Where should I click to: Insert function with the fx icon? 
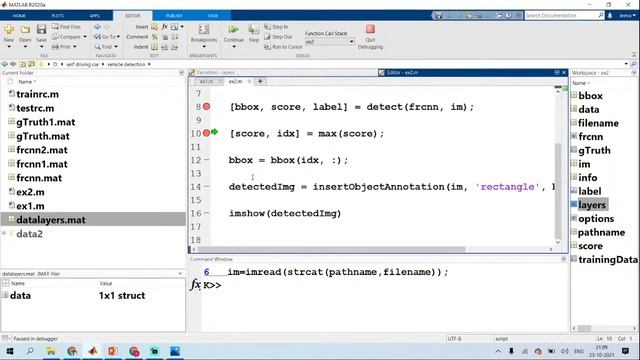tap(164, 27)
